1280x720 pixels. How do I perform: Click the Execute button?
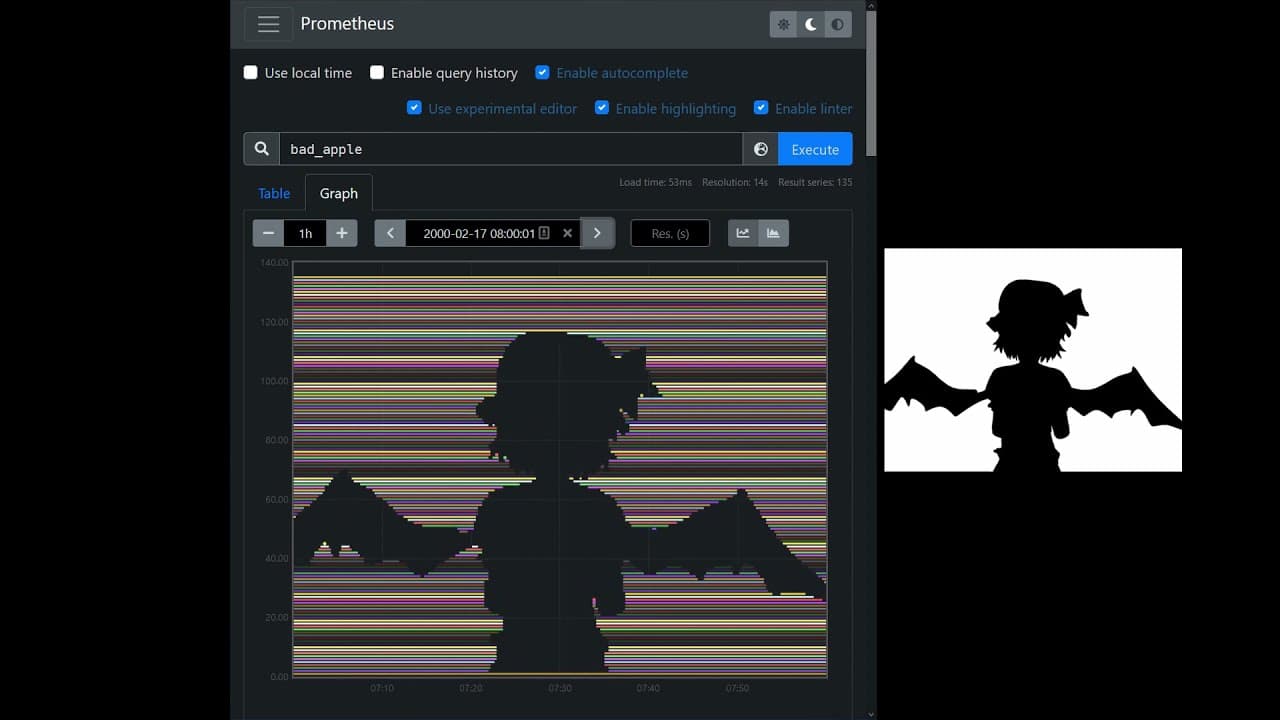point(815,149)
